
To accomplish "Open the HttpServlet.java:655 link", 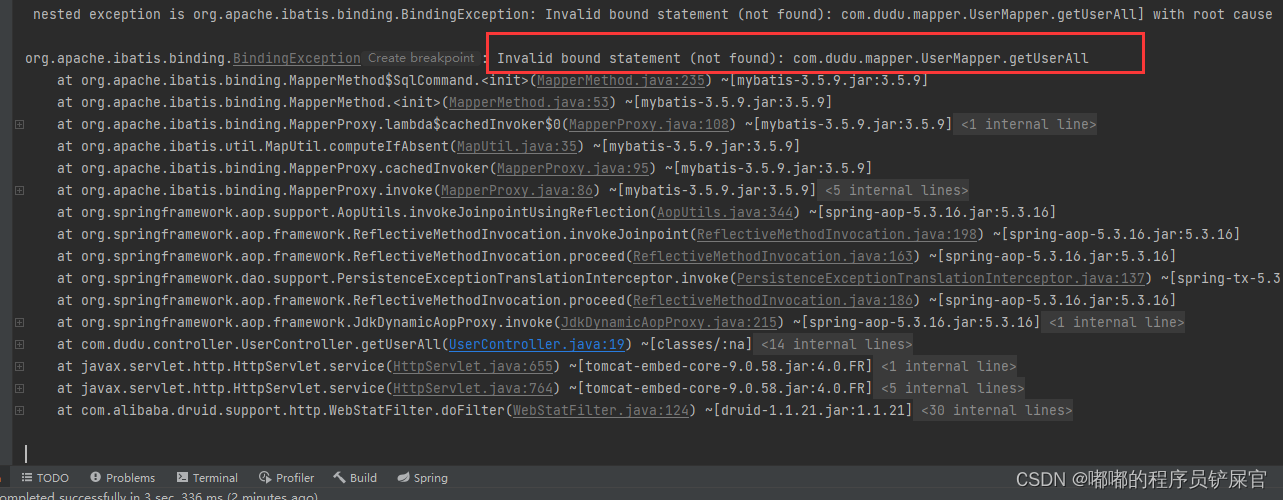I will click(x=473, y=366).
